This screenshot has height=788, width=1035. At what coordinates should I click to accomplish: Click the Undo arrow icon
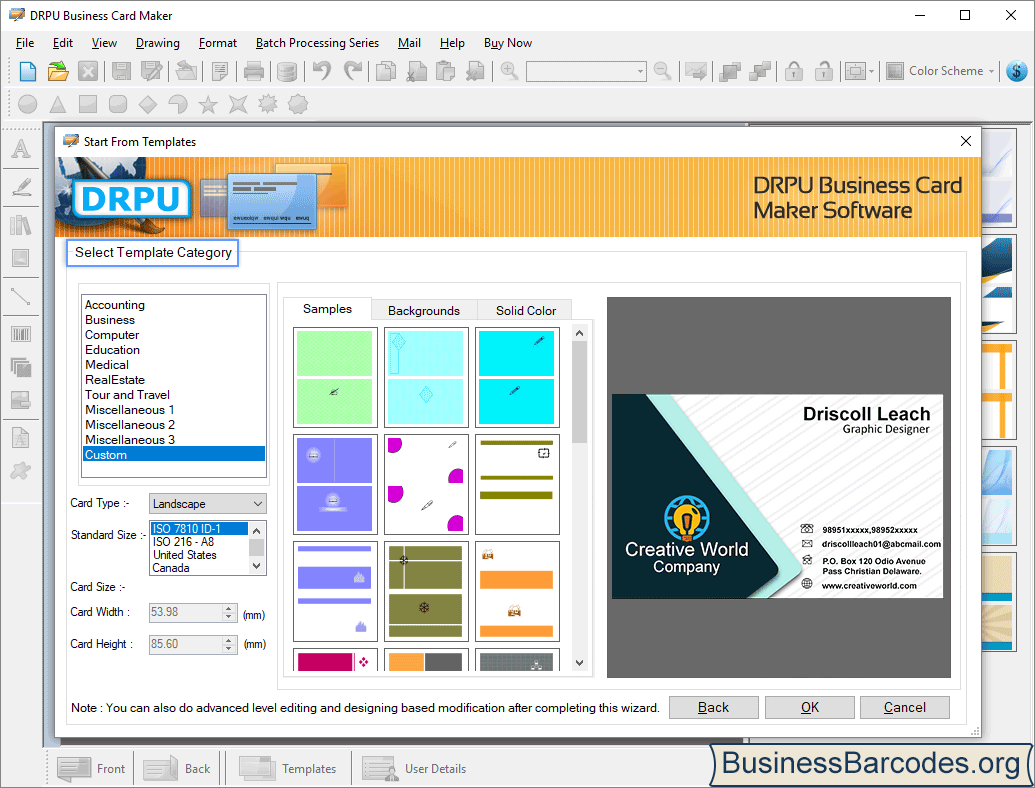321,70
